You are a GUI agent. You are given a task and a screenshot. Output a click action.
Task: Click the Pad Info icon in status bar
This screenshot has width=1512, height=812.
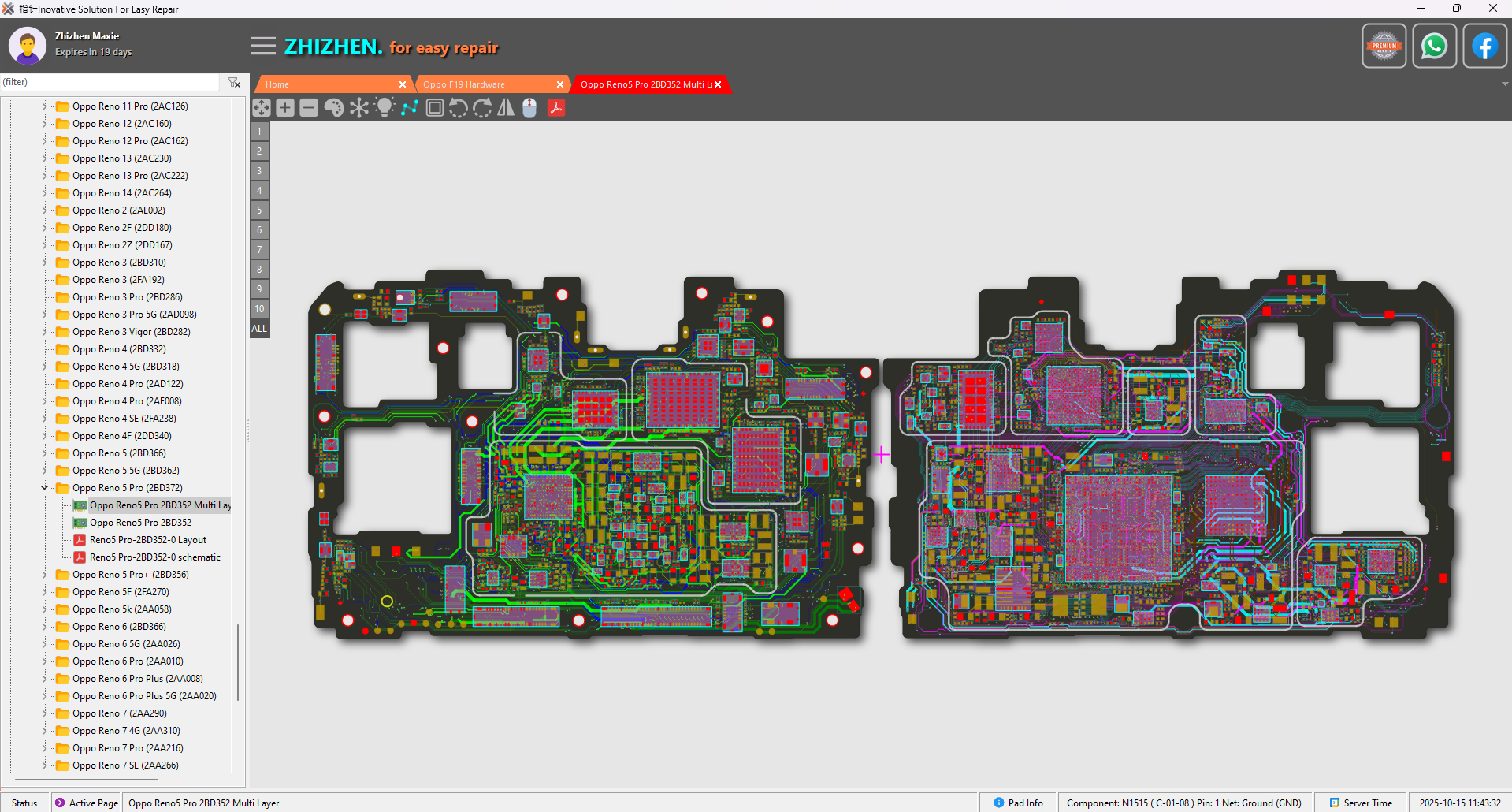[x=999, y=803]
